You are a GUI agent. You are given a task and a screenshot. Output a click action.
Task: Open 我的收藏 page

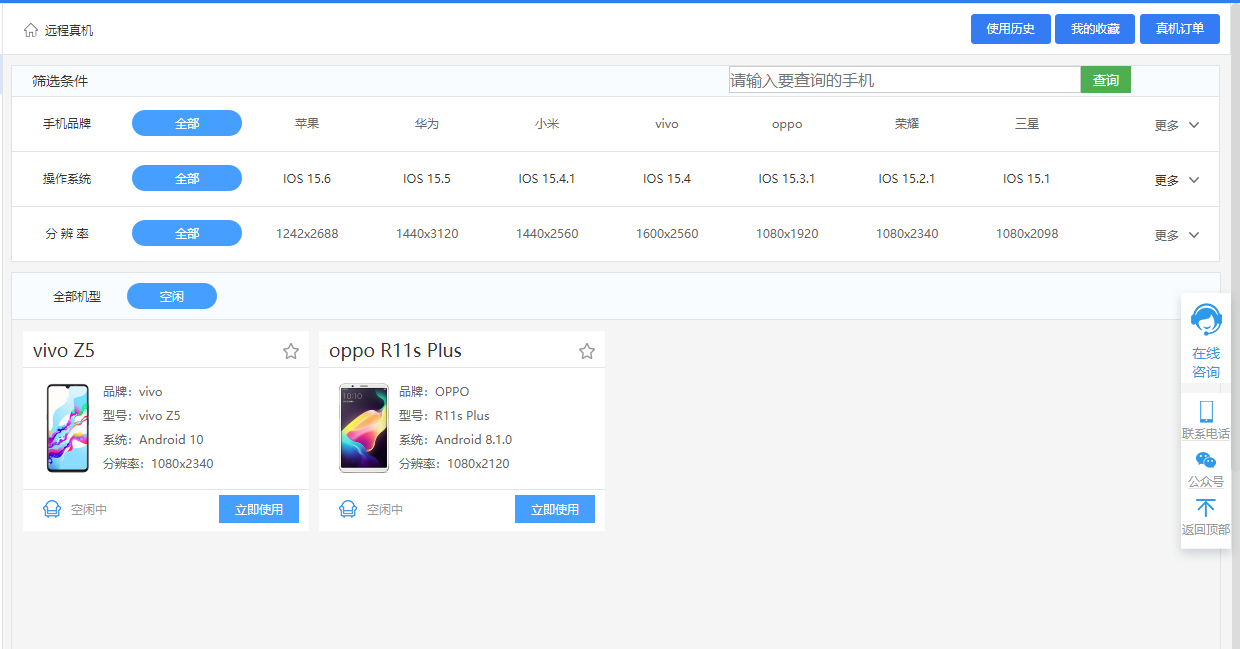[x=1095, y=29]
